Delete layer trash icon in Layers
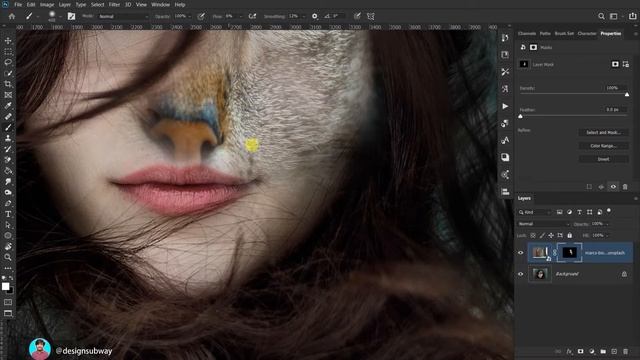640x360 pixels. click(x=625, y=351)
